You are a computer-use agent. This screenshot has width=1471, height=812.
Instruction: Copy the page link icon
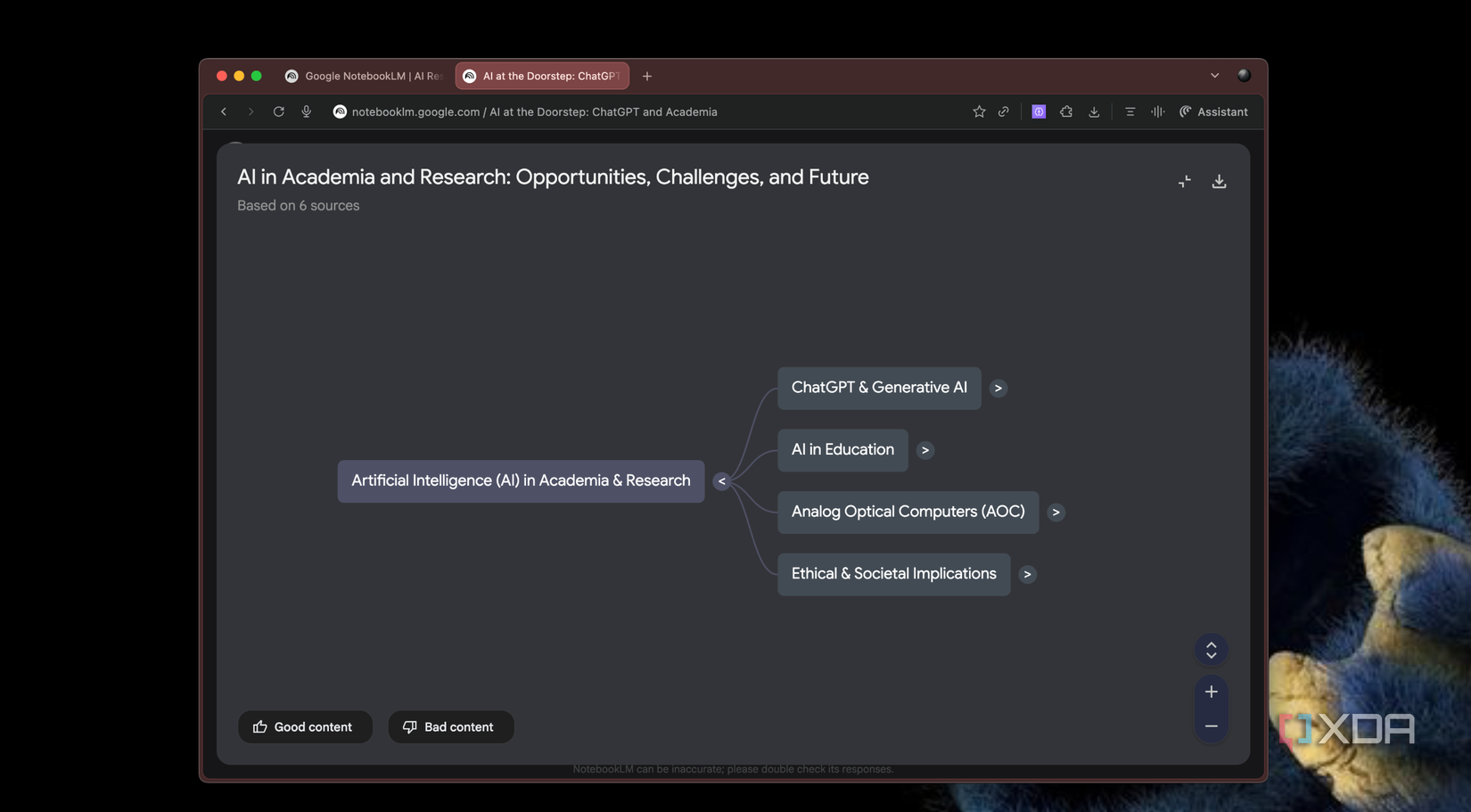1004,112
